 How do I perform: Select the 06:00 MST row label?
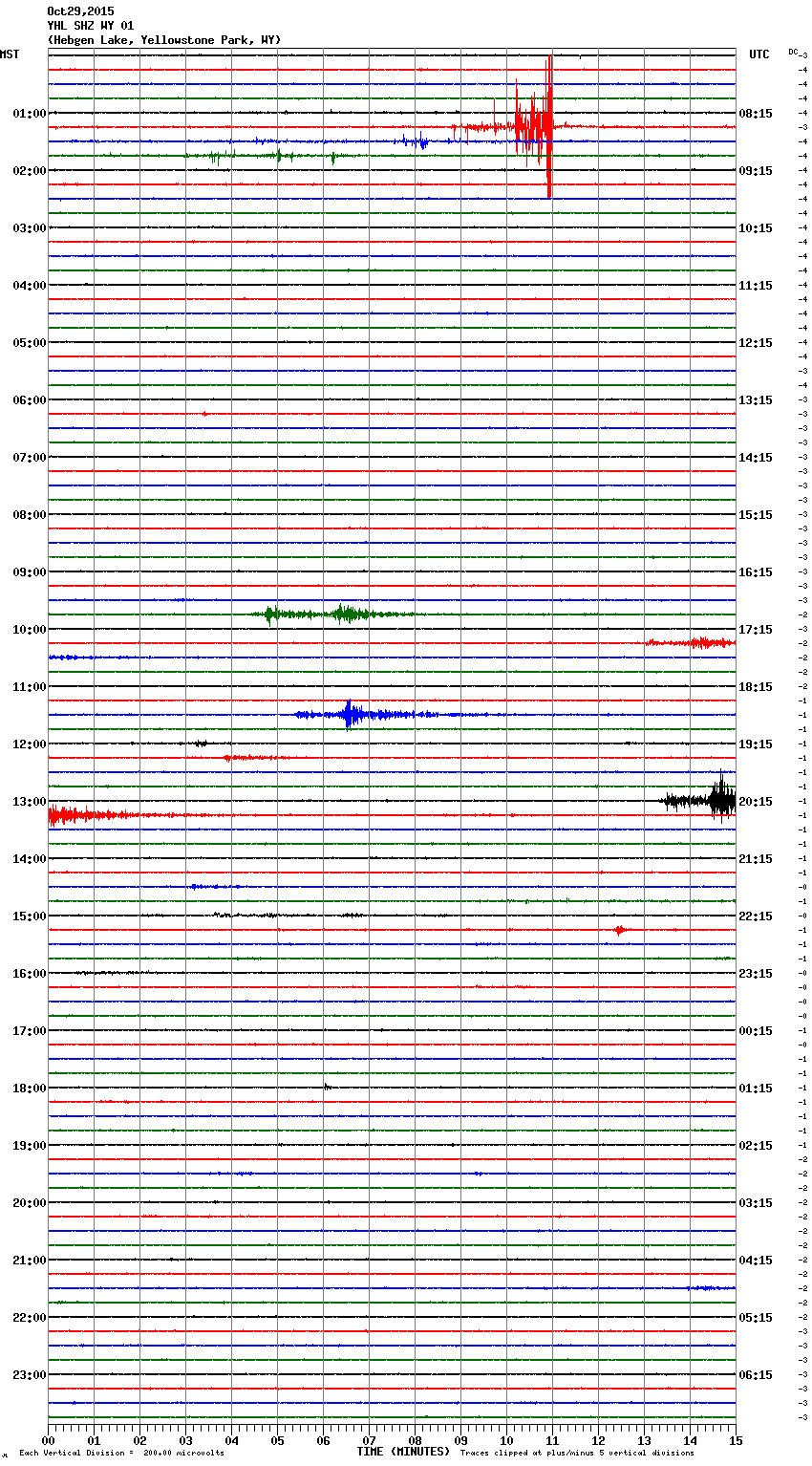(29, 399)
